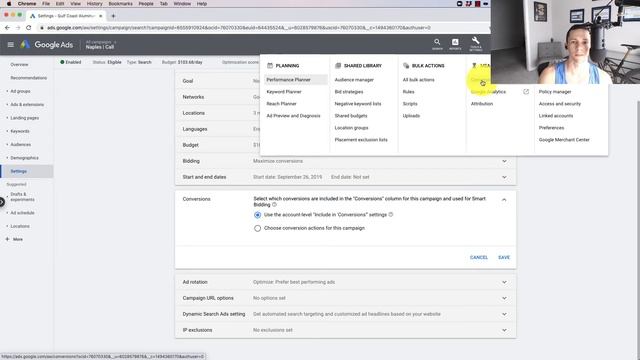Click help icon next to Smart Bidding

pos(274,204)
